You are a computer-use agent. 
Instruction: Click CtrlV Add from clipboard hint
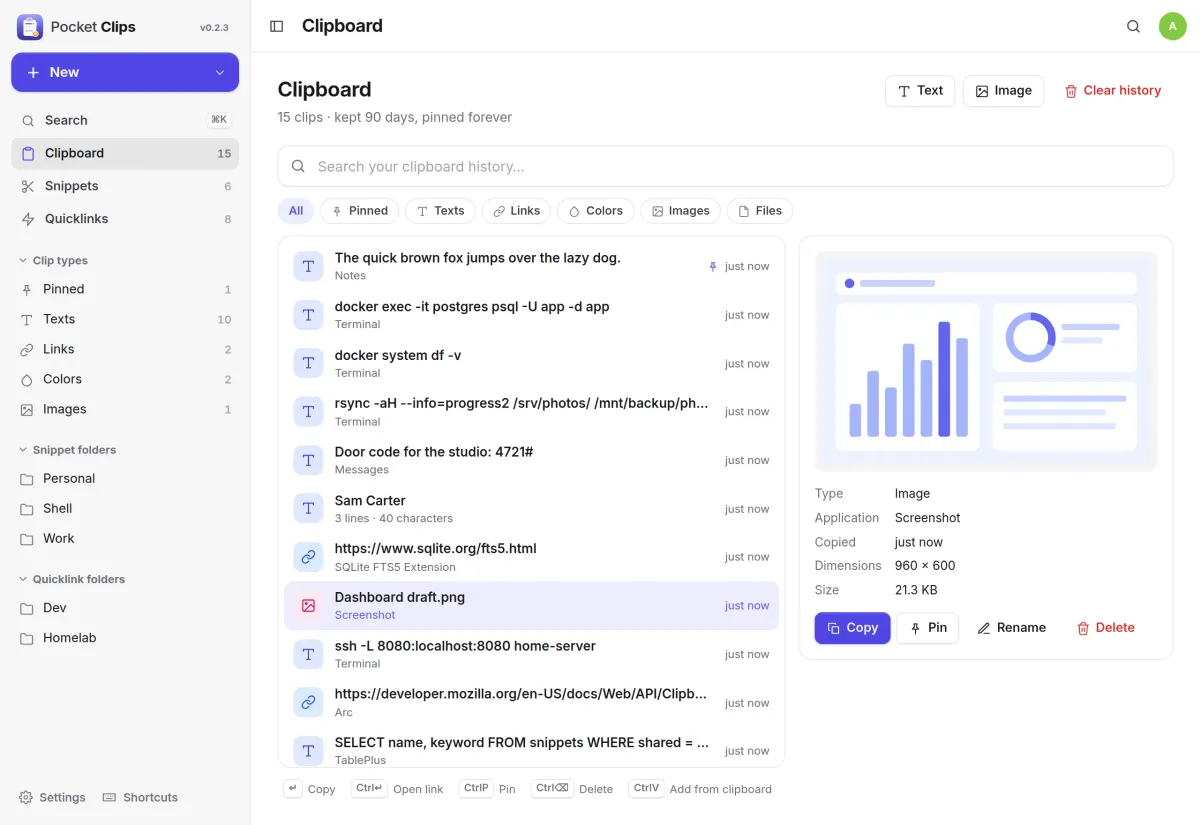[x=700, y=789]
